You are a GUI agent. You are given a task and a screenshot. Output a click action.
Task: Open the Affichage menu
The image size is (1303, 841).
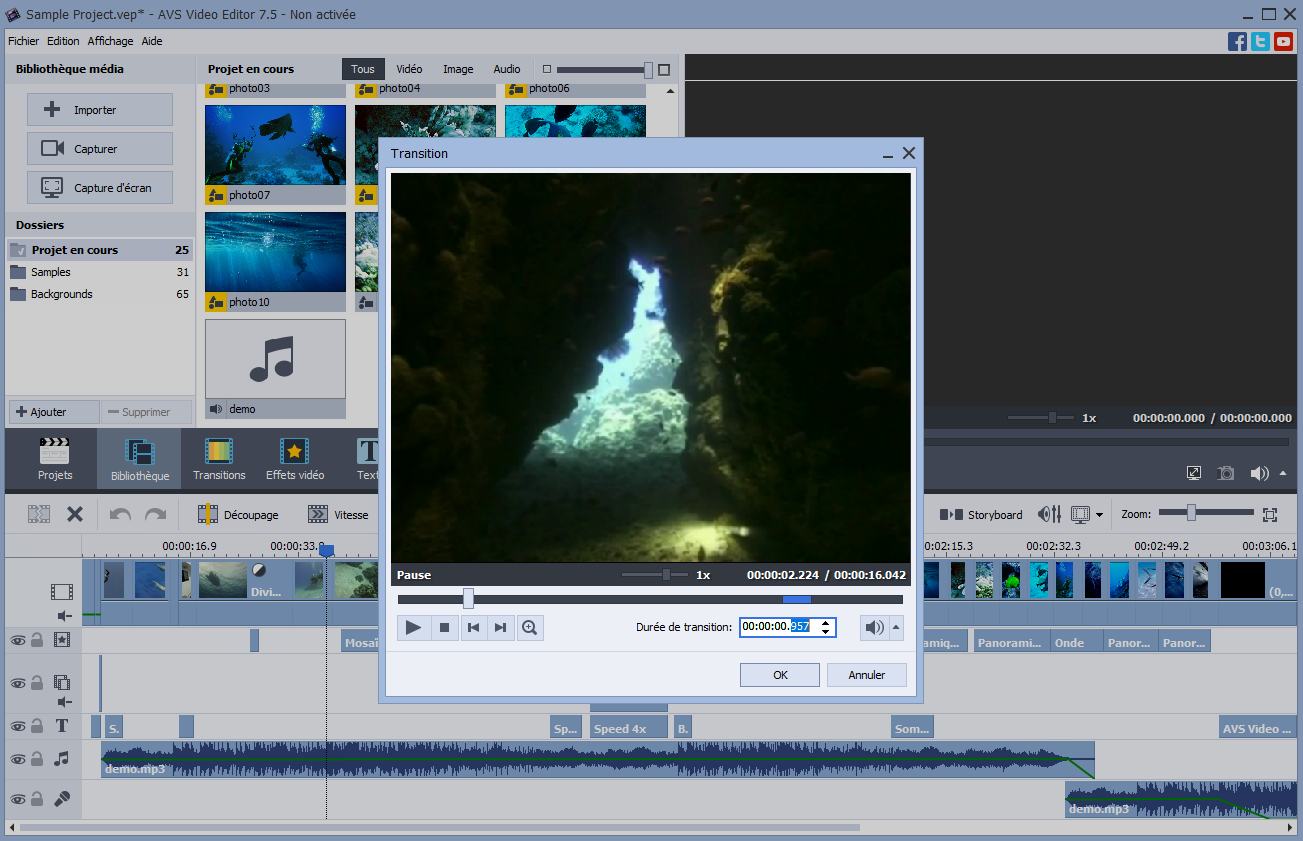point(110,41)
